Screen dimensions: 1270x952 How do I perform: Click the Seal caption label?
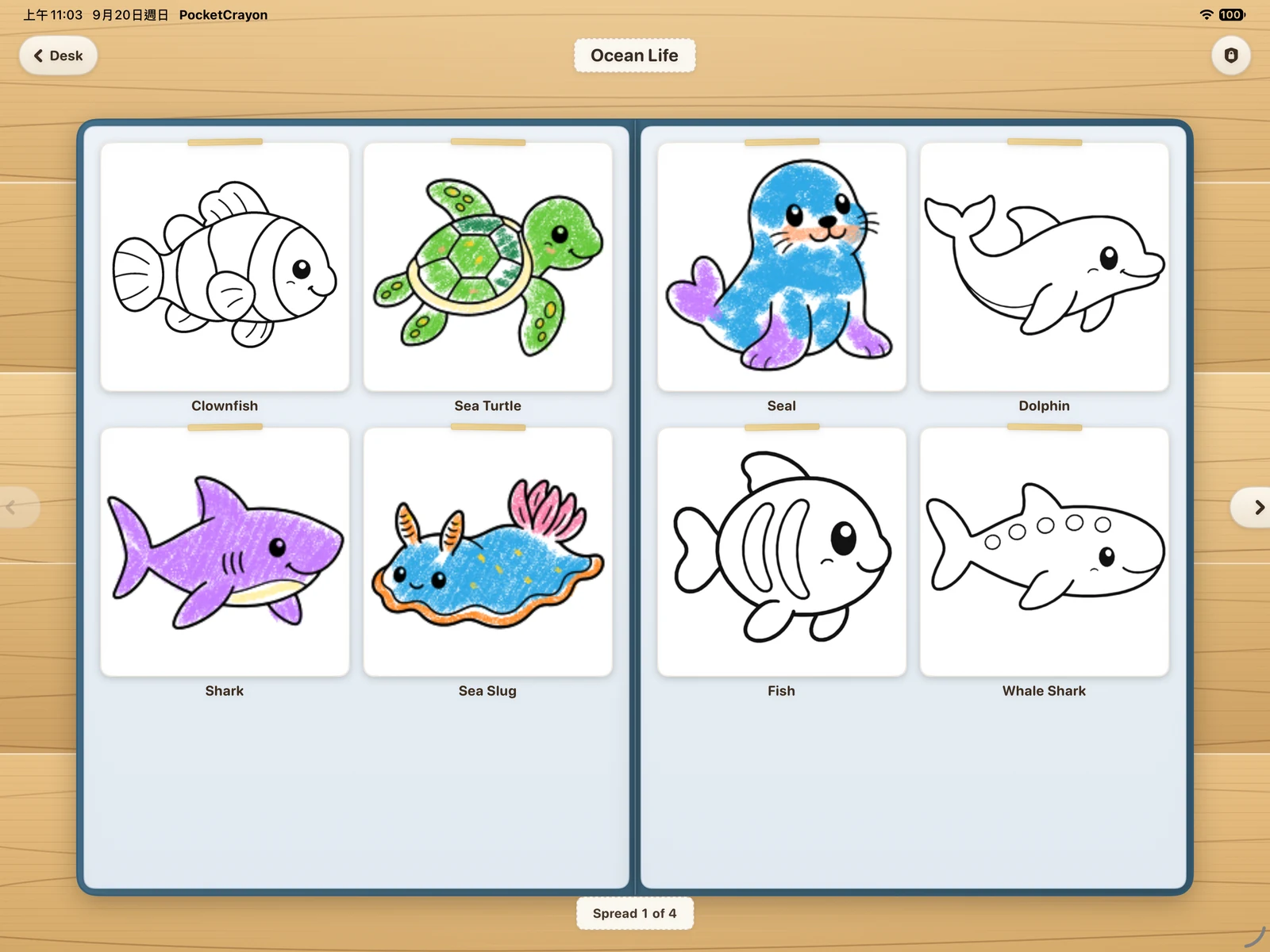[x=782, y=405]
